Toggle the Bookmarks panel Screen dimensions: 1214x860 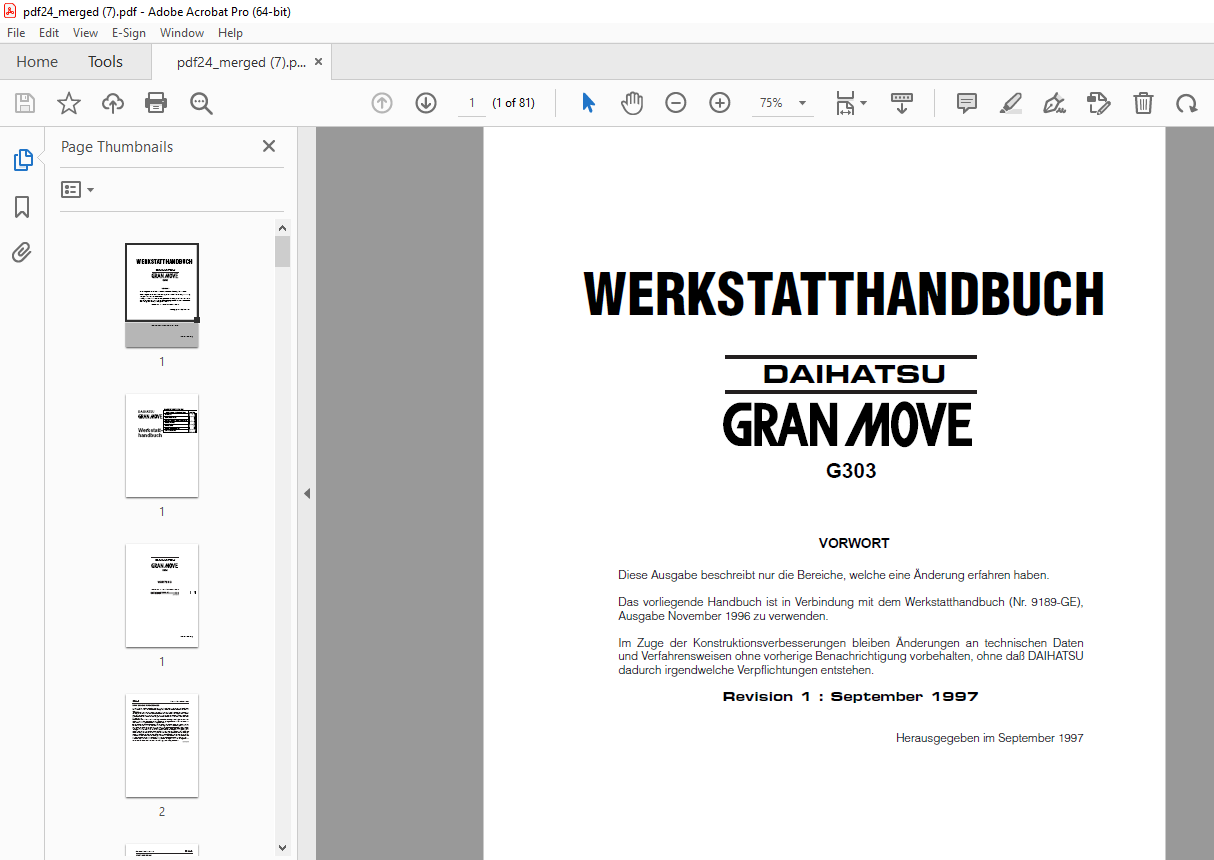point(22,207)
